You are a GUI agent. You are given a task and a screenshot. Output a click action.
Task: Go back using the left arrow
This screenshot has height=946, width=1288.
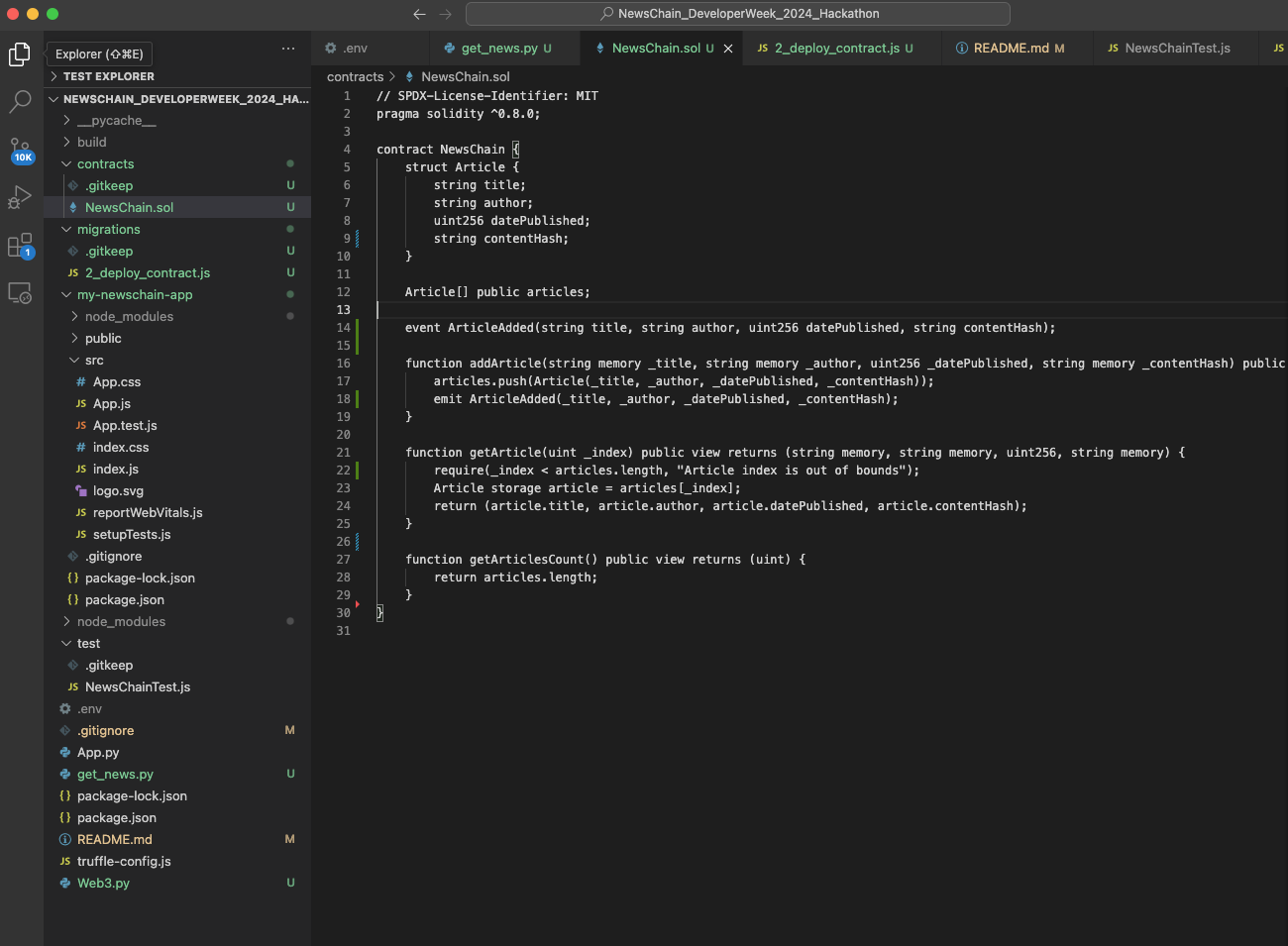point(419,14)
